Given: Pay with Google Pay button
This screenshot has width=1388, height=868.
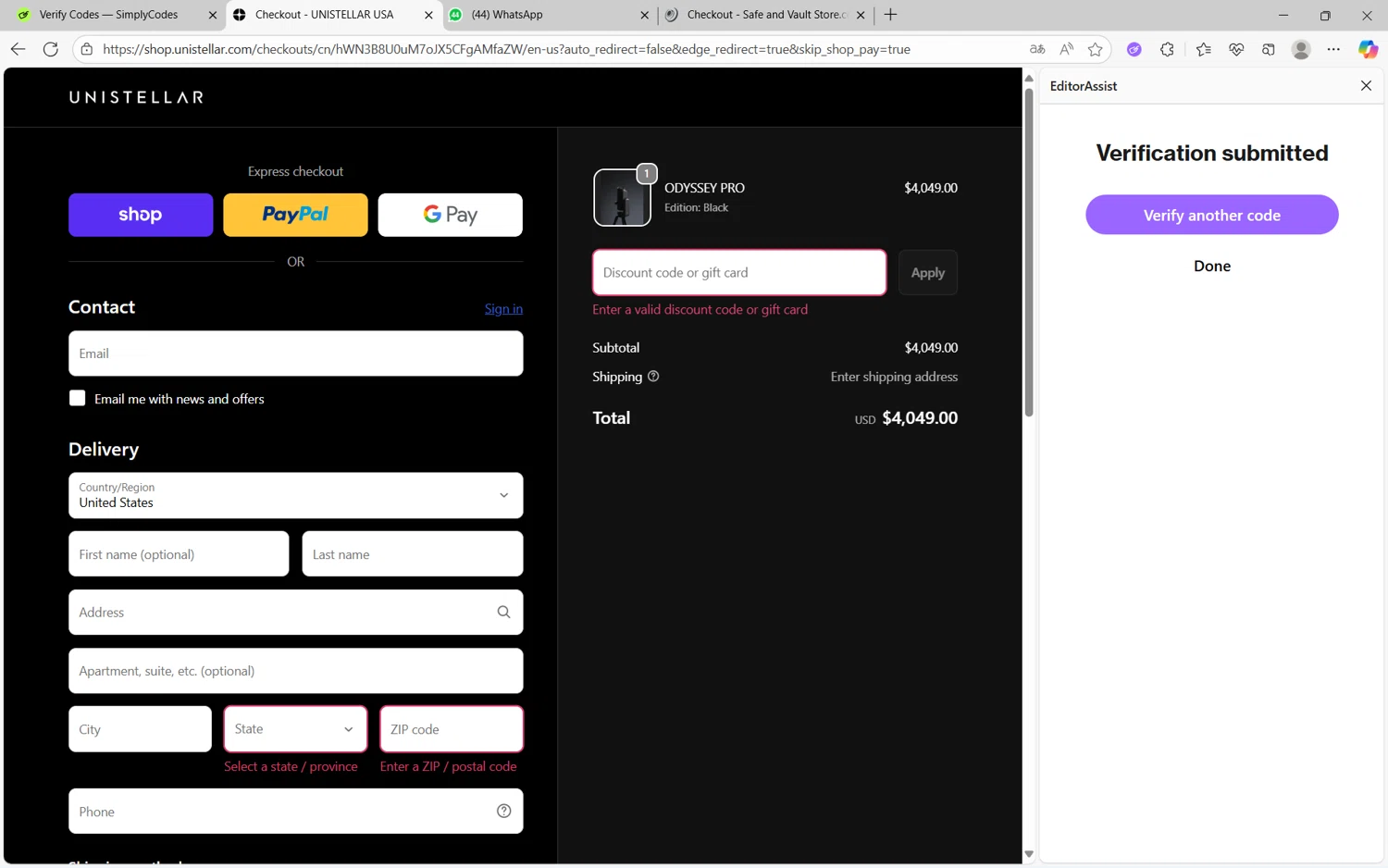Looking at the screenshot, I should [451, 215].
